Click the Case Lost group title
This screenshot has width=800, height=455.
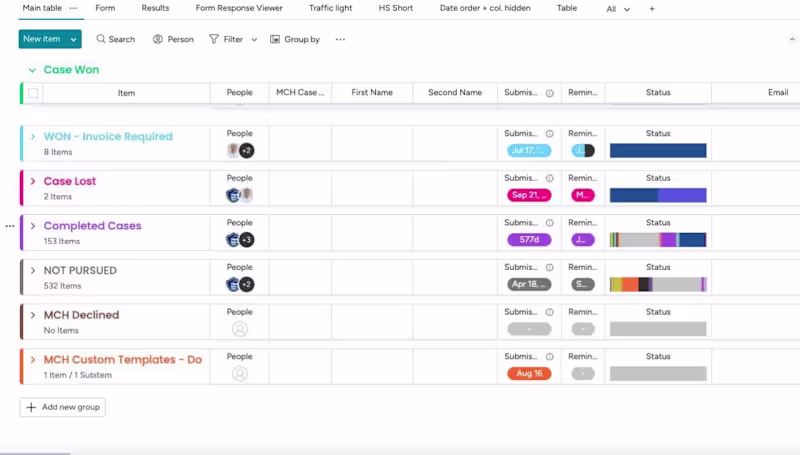[x=70, y=181]
